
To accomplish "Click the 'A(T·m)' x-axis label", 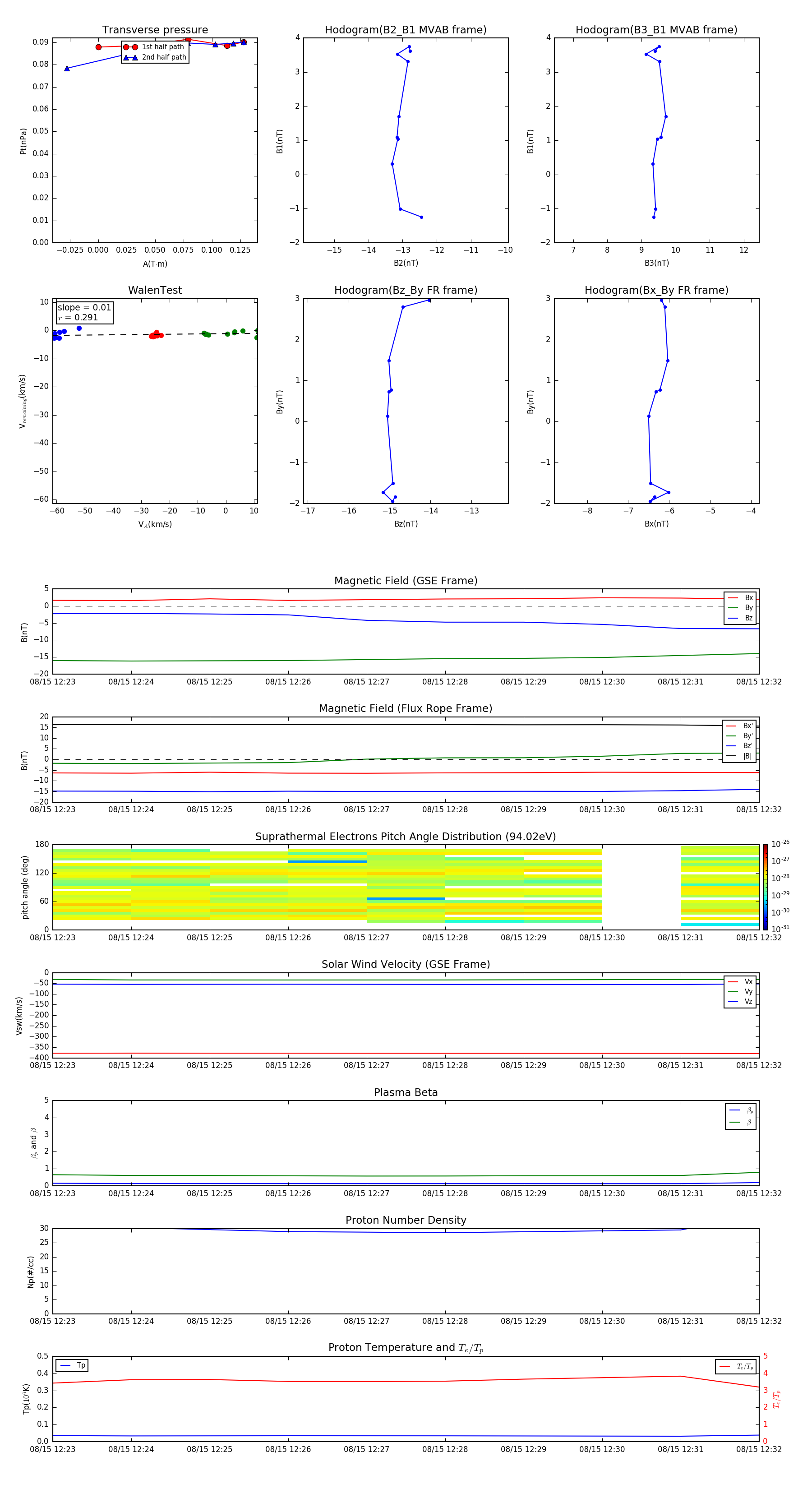I will pos(155,264).
